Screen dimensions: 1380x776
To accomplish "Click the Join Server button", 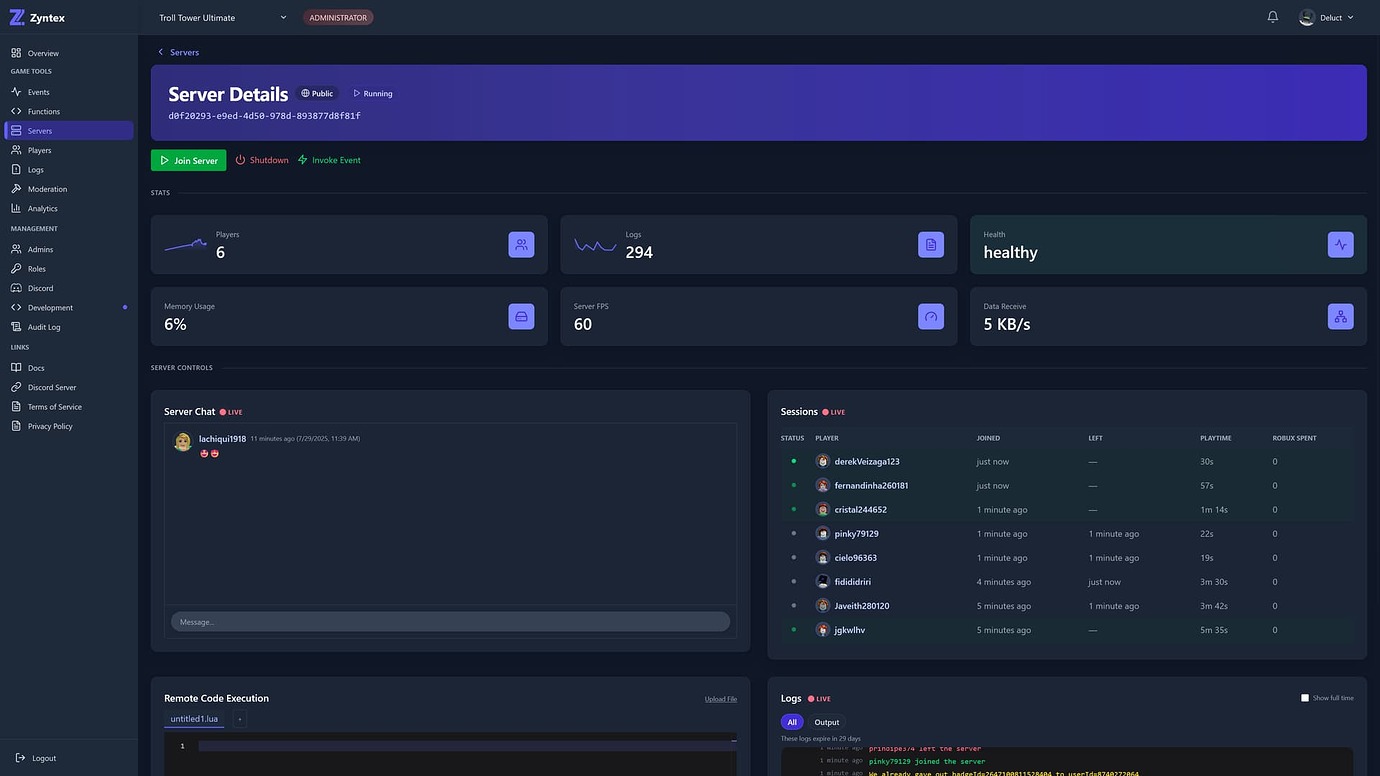I will pos(188,160).
